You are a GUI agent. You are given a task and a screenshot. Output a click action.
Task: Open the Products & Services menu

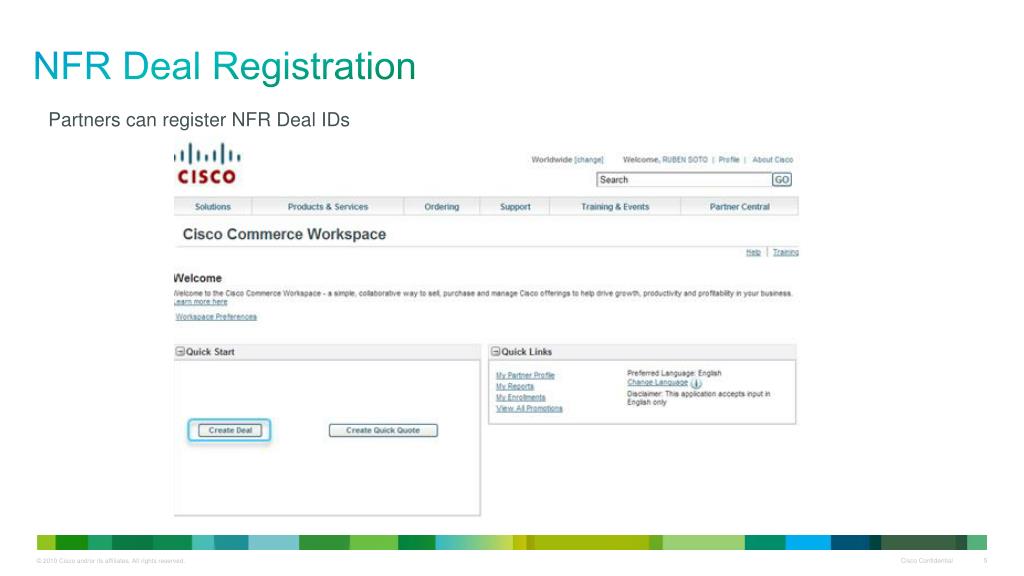[328, 206]
